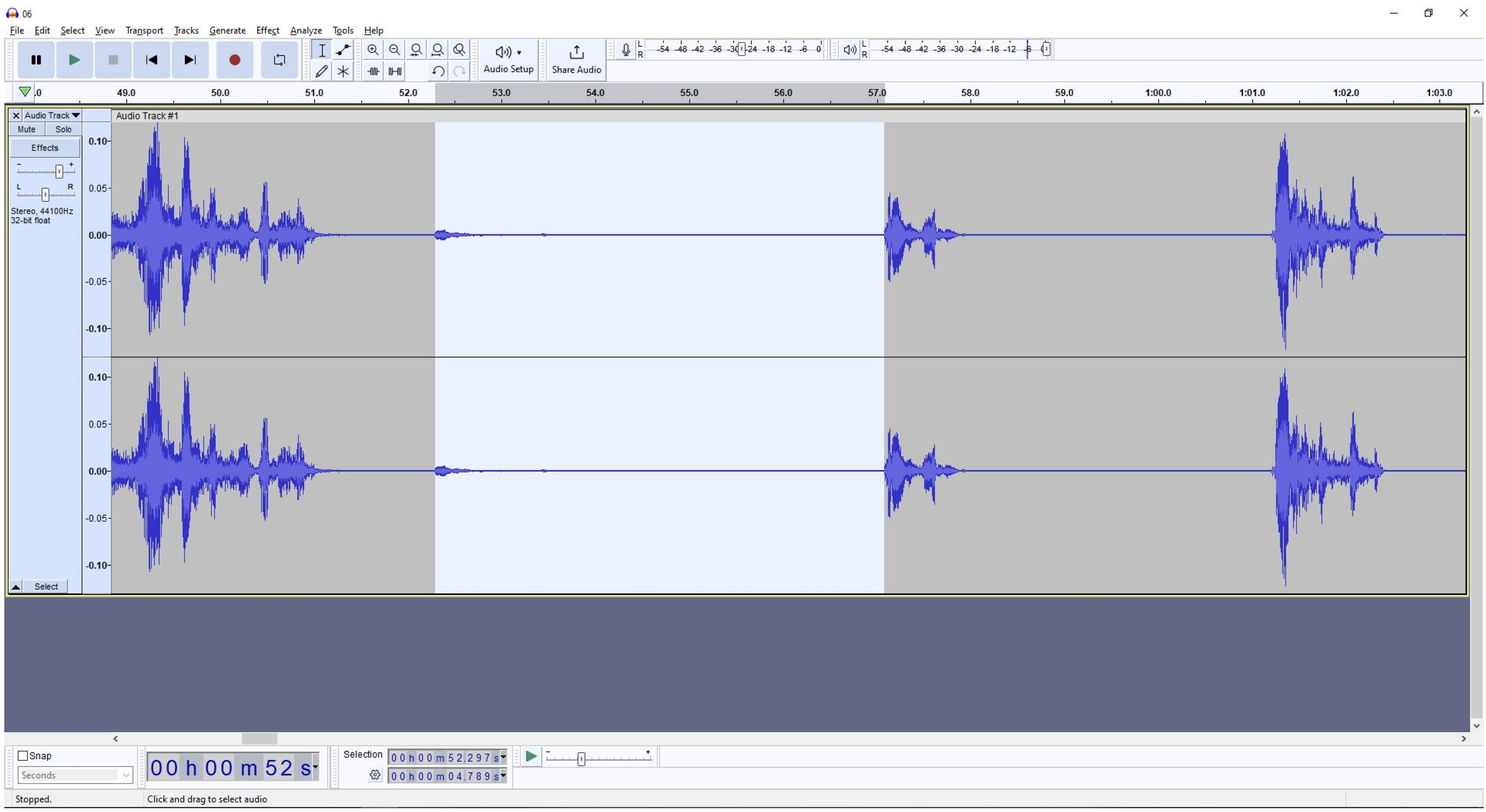
Task: Click the track Effects button
Action: pos(44,148)
